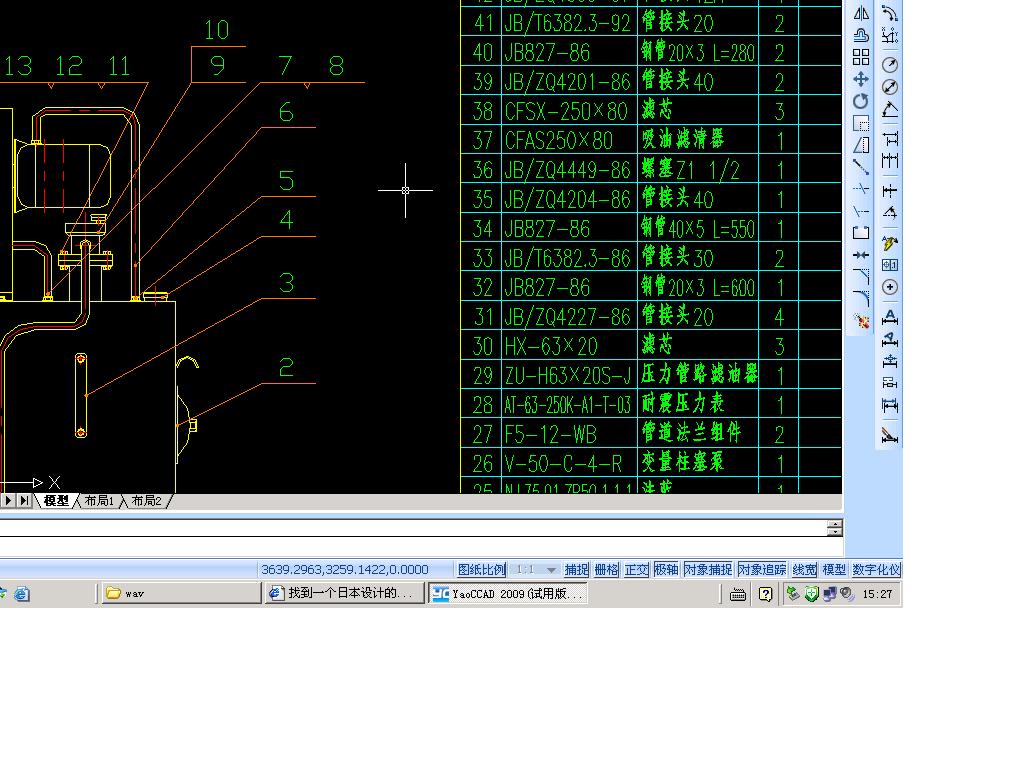Toggle 对象捕捉 object snap in status bar
This screenshot has height=768, width=1024.
tap(708, 569)
